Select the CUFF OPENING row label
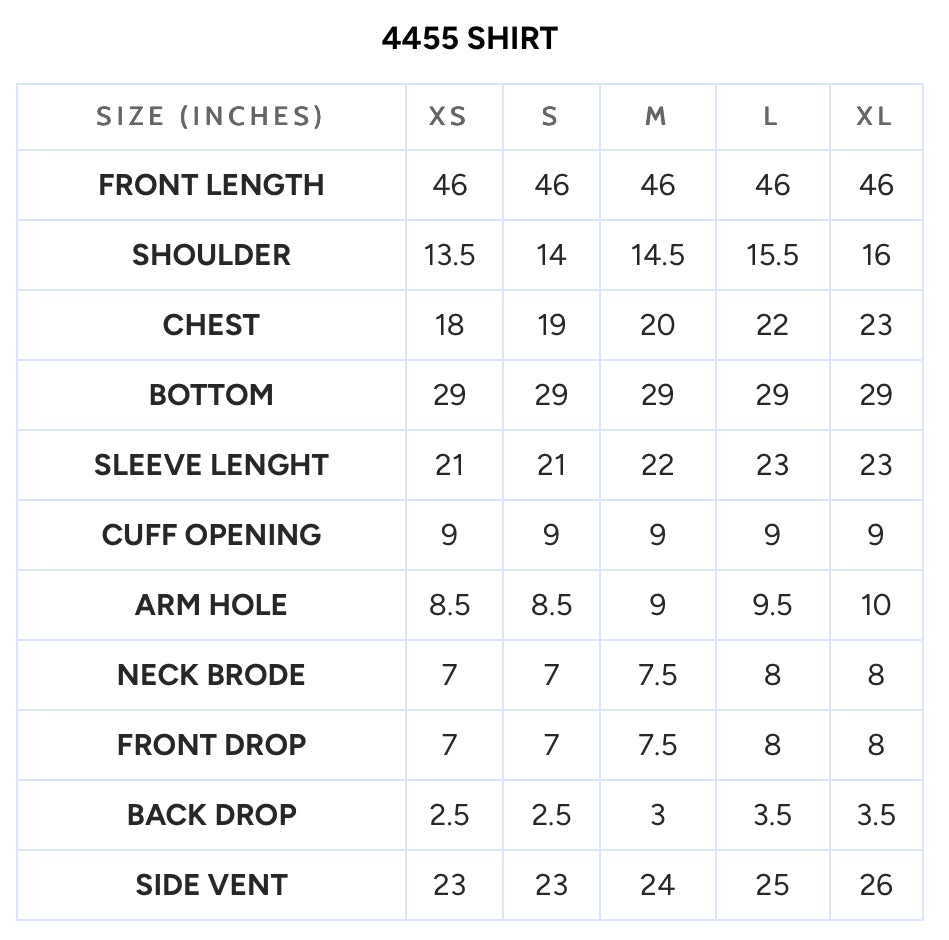Screen dimensions: 949x940 211,535
